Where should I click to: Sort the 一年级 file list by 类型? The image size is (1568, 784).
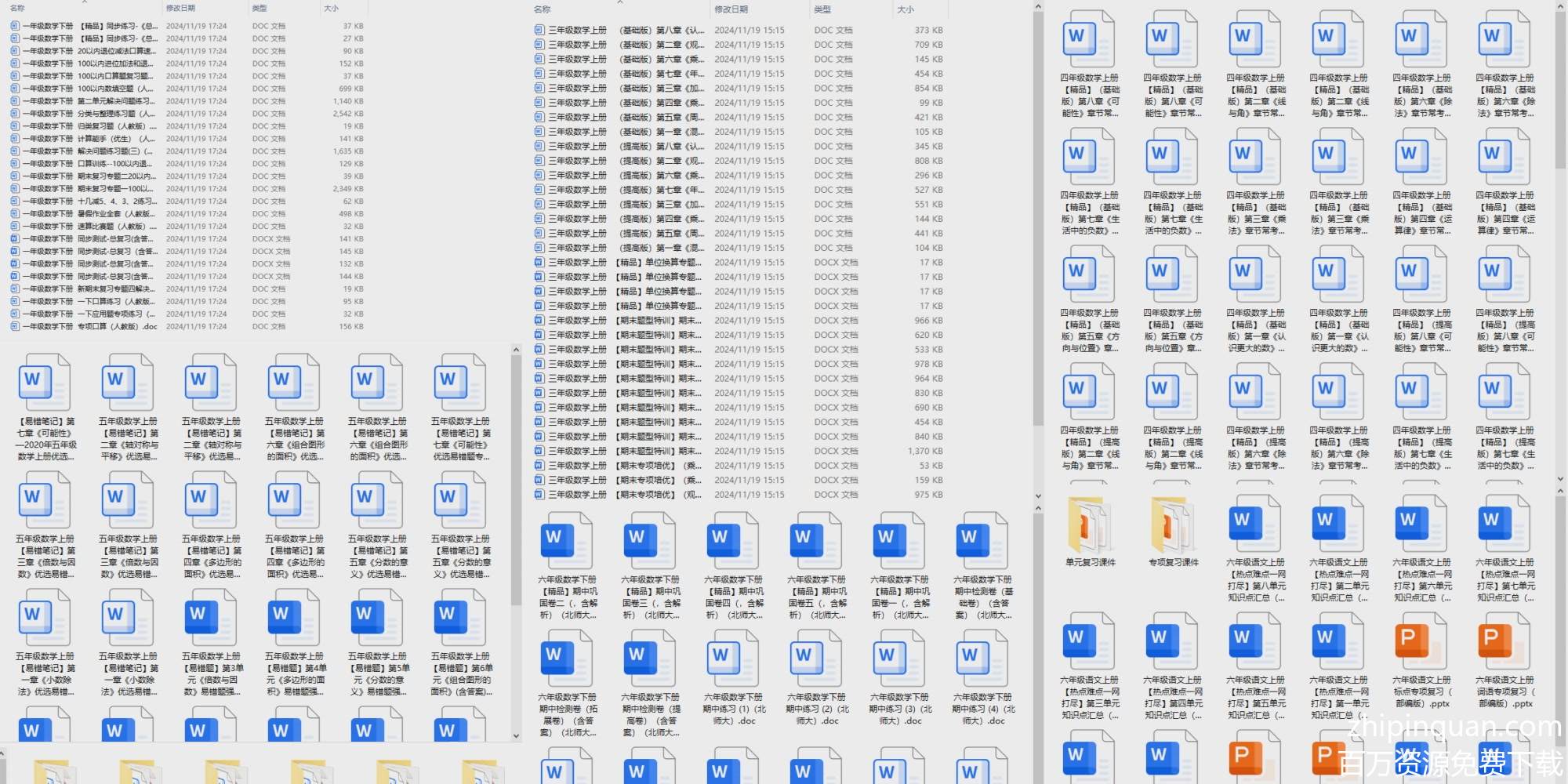click(260, 8)
